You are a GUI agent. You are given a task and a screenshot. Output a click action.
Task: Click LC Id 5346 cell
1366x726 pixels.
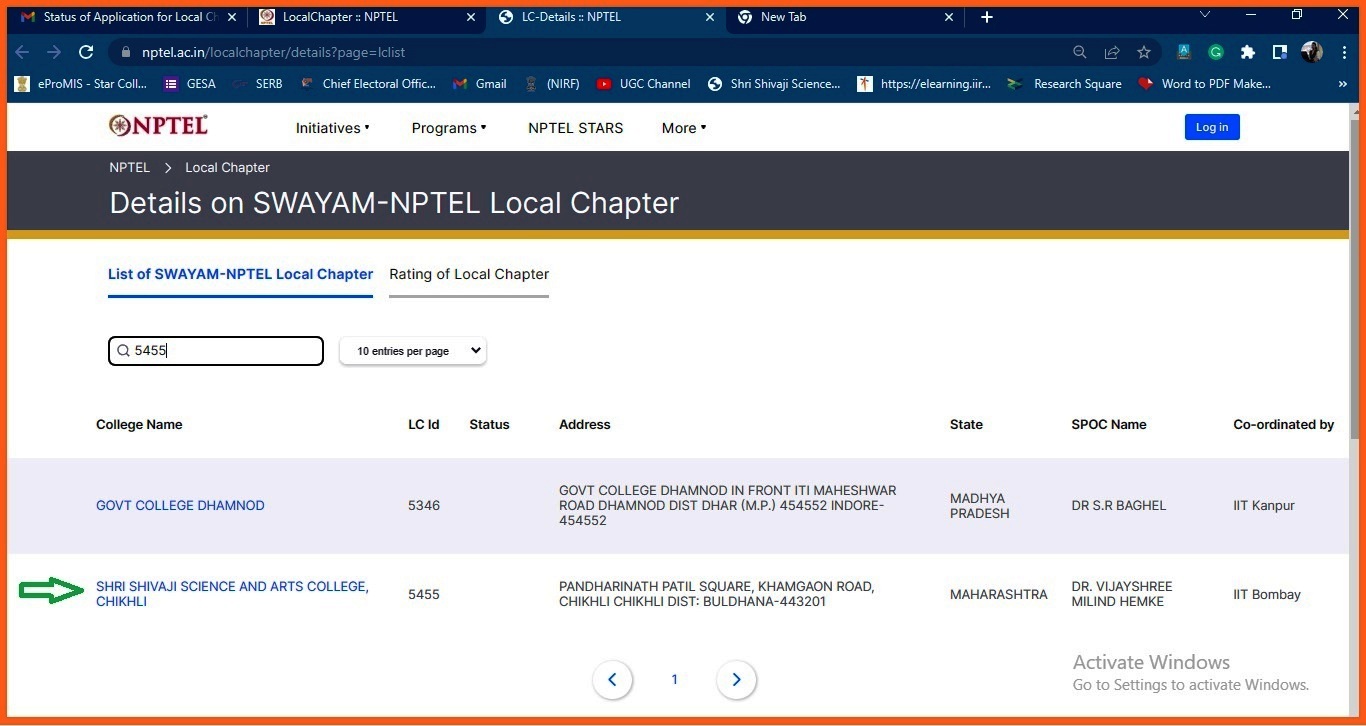tap(424, 506)
